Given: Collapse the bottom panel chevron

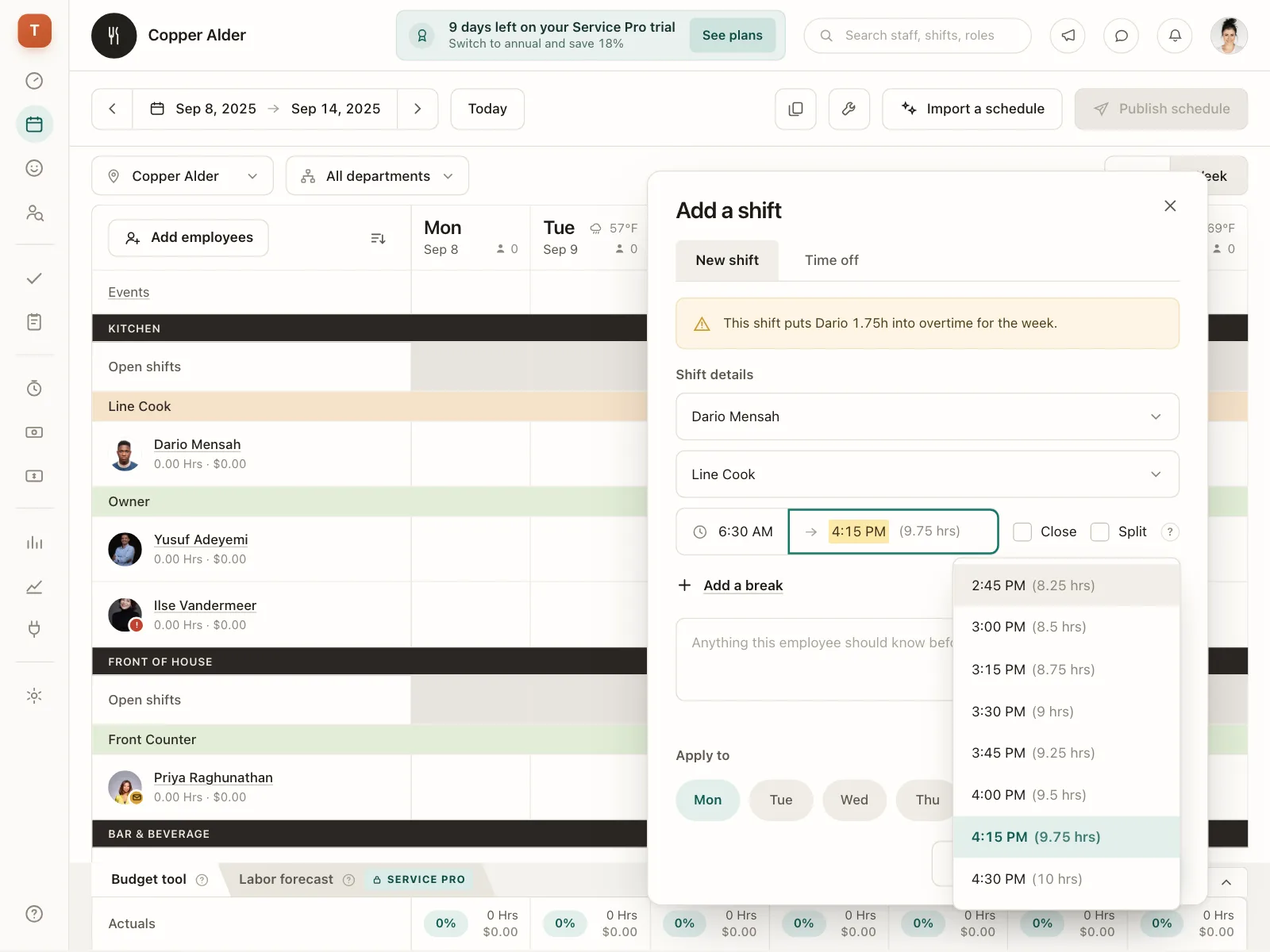Looking at the screenshot, I should click(x=1226, y=882).
